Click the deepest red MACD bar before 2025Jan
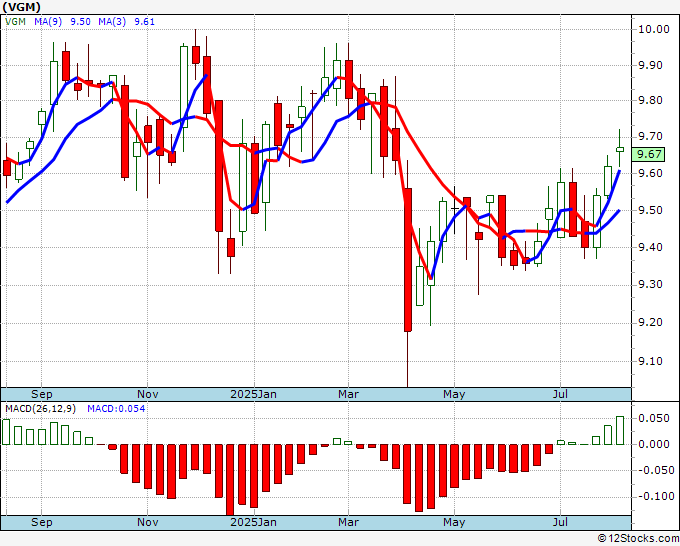 230,480
